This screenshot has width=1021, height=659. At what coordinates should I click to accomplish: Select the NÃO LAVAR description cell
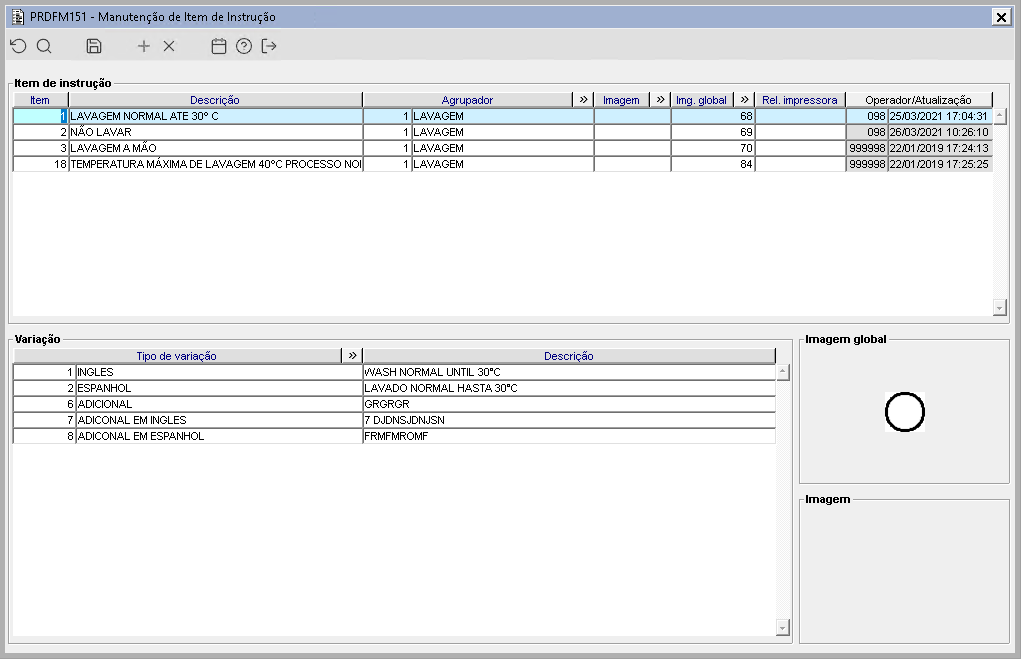click(x=215, y=132)
